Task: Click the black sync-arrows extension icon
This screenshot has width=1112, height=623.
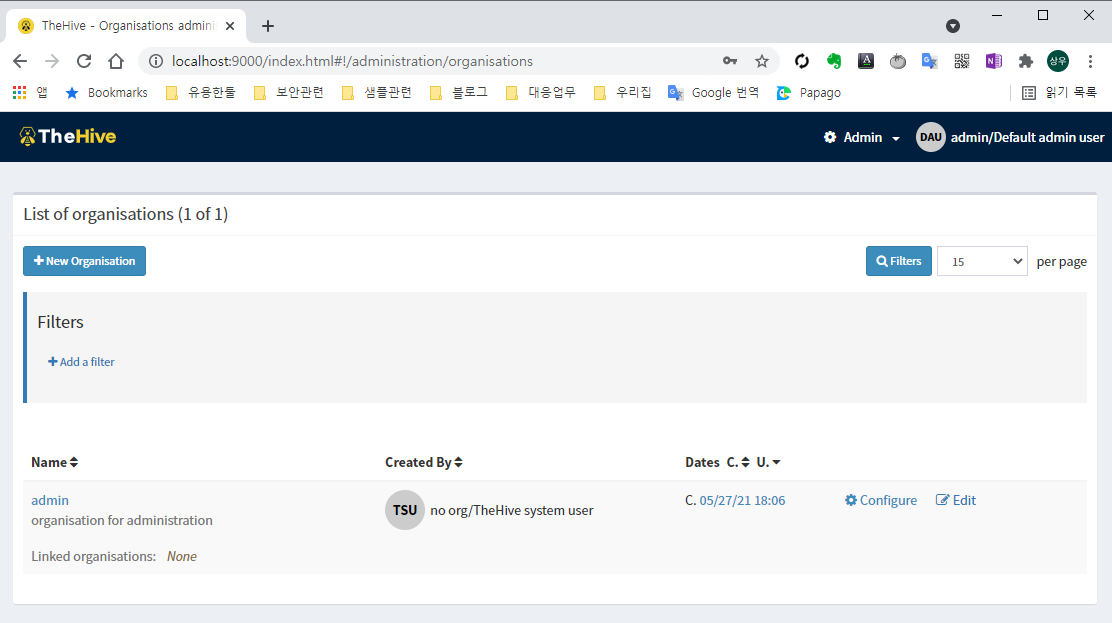Action: (801, 61)
